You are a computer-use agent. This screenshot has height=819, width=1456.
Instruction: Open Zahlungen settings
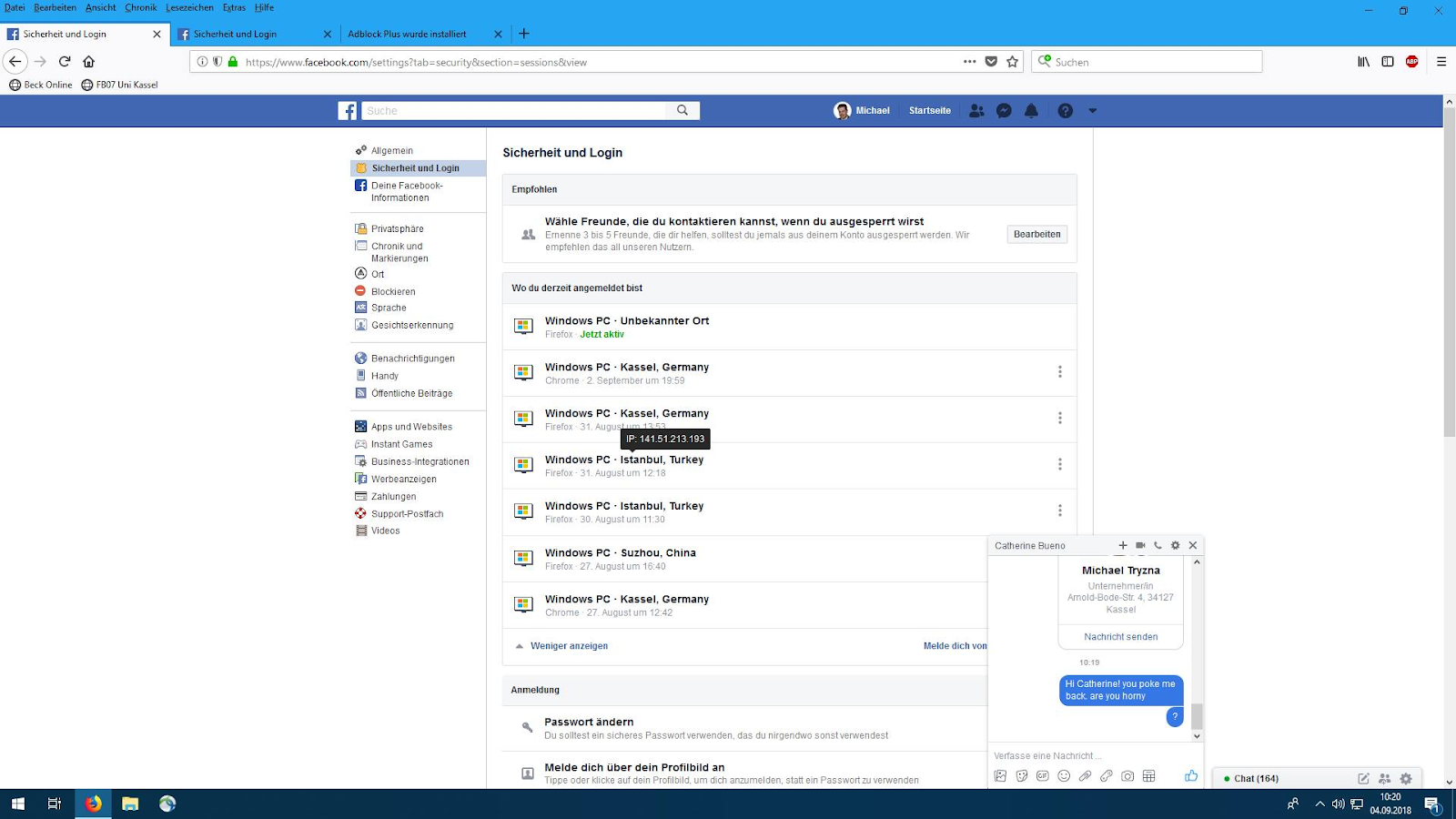tap(393, 497)
